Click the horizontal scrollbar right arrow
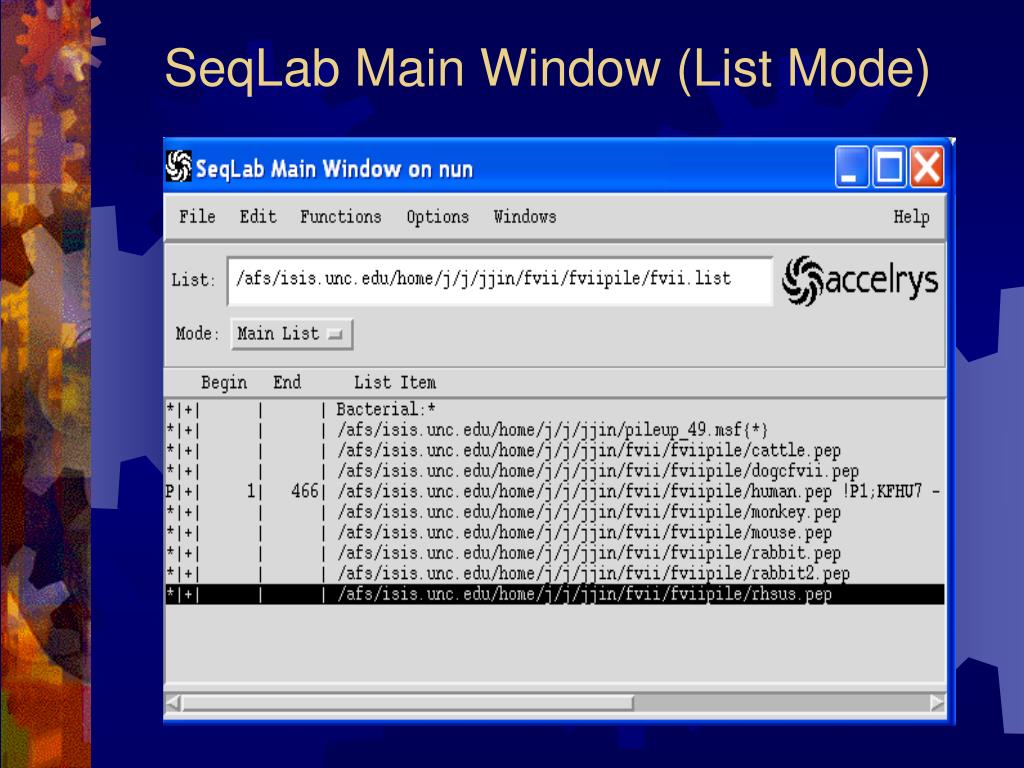Viewport: 1024px width, 768px height. (x=937, y=703)
